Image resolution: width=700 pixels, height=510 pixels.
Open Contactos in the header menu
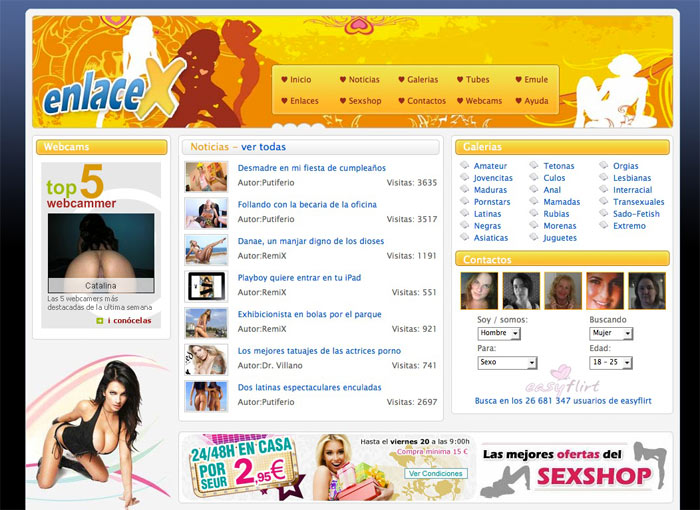[426, 101]
